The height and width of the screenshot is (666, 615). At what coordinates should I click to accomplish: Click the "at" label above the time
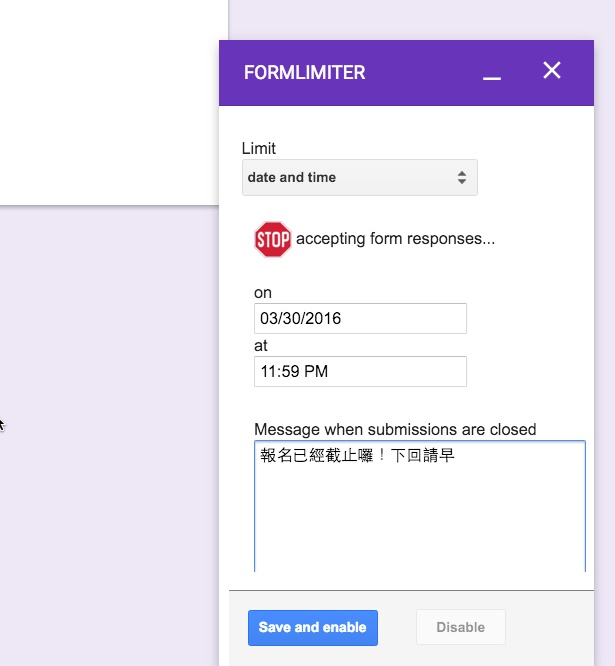(261, 346)
